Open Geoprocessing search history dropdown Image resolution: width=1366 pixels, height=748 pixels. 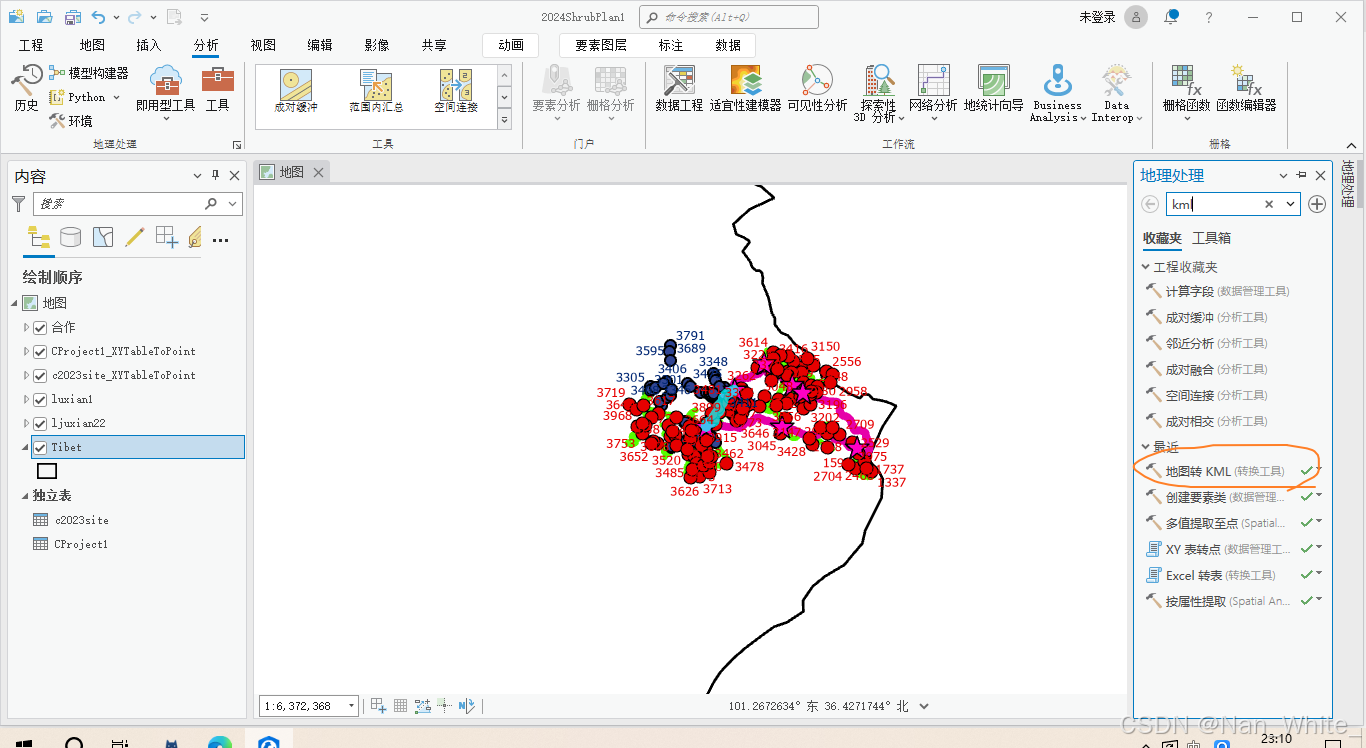(x=1290, y=204)
